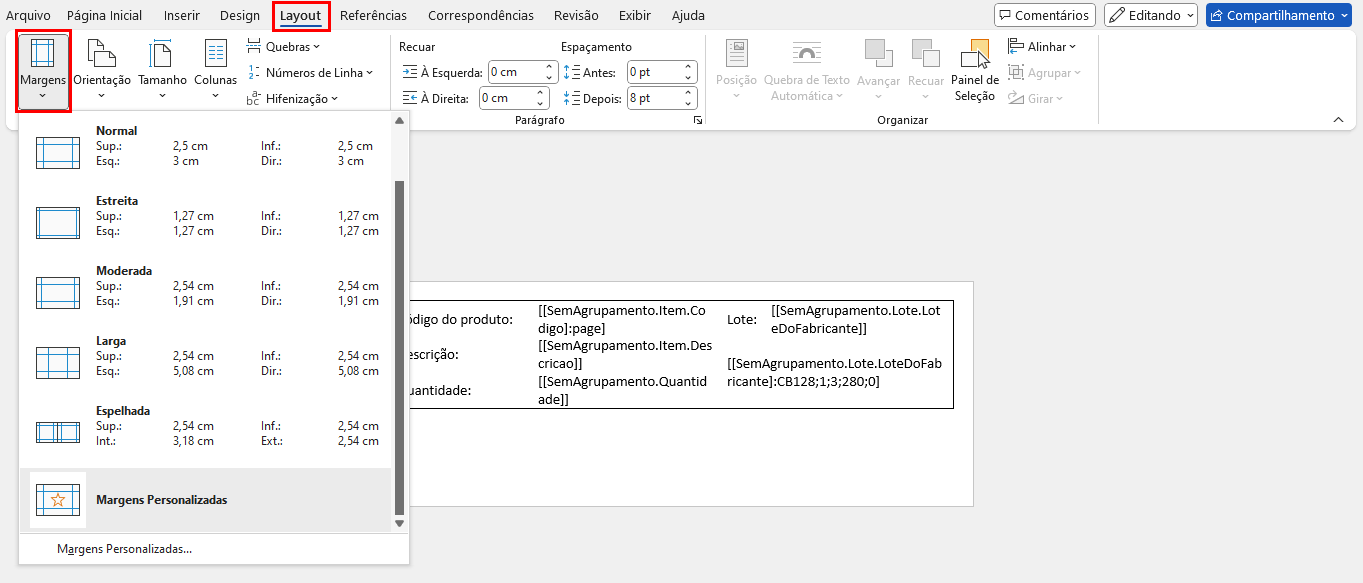This screenshot has width=1363, height=583.
Task: Click the Compartilhamento share button
Action: [1279, 15]
